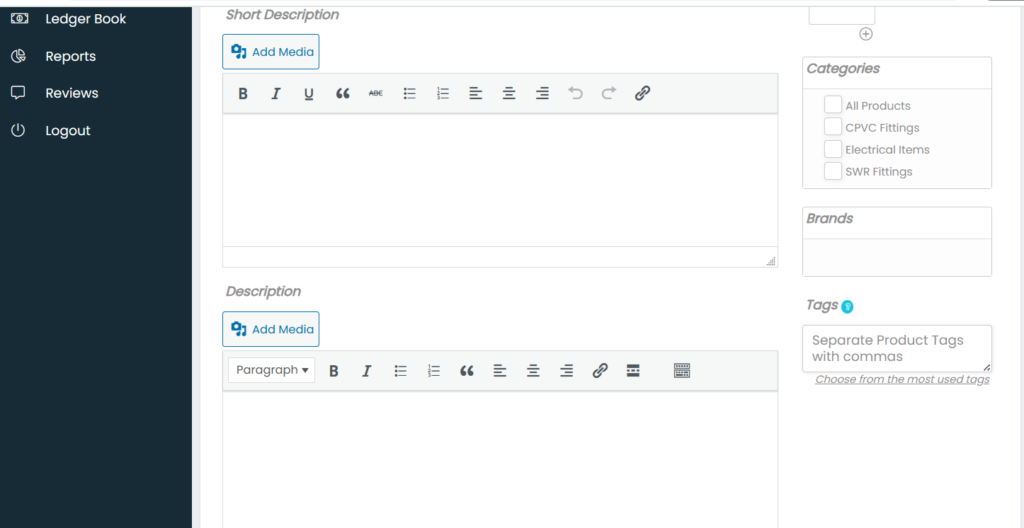The width and height of the screenshot is (1024, 528).
Task: Insert link using Short Description toolbar
Action: click(x=642, y=94)
